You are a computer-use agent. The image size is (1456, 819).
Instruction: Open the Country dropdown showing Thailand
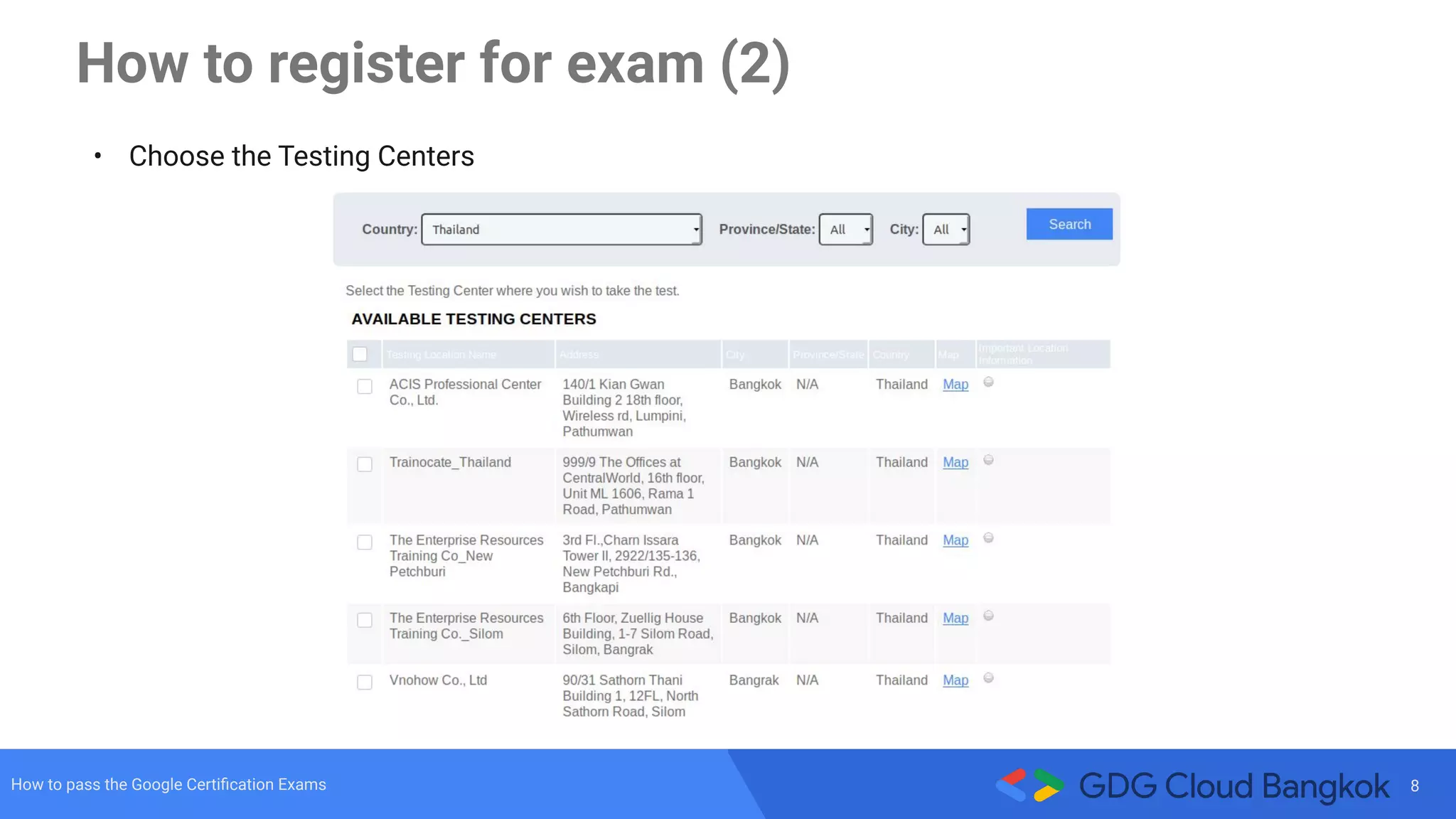pos(562,230)
